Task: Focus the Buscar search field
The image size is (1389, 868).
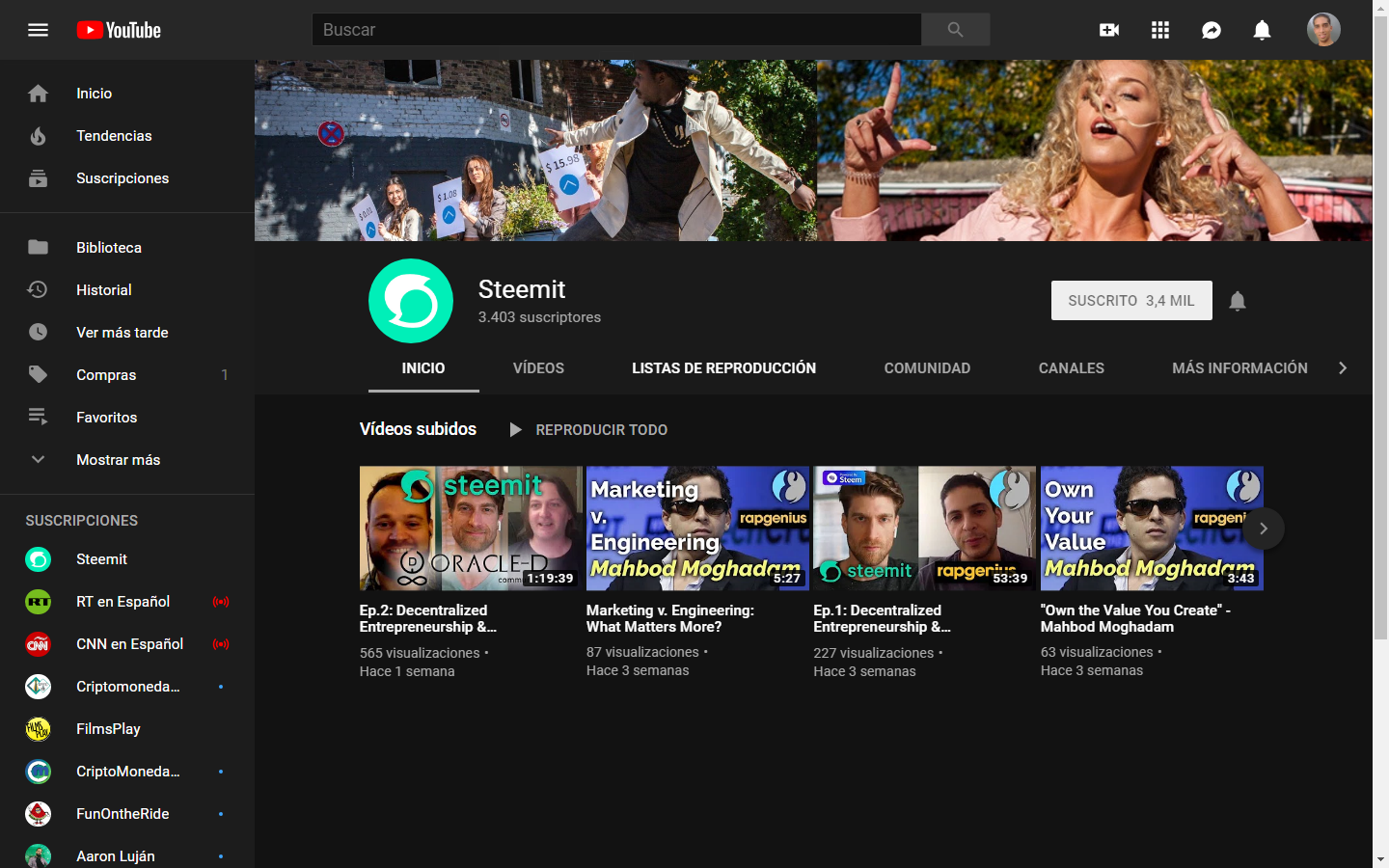Action: pos(616,30)
